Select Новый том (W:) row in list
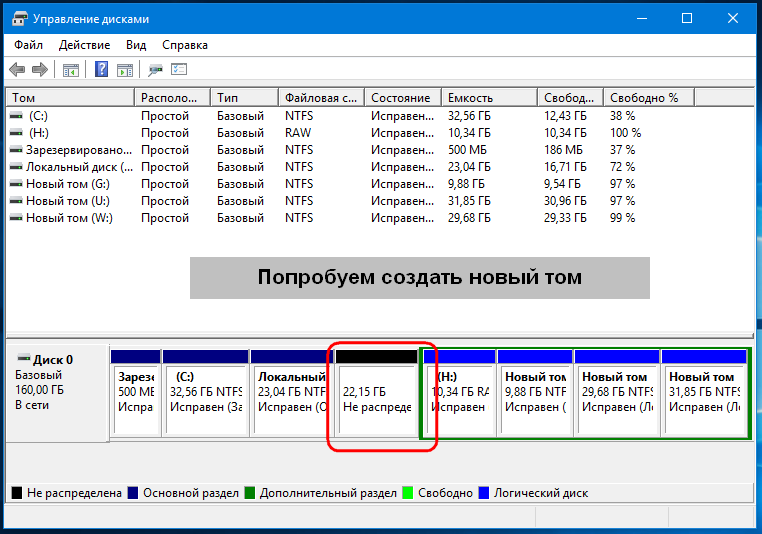The image size is (762, 534). coord(67,218)
